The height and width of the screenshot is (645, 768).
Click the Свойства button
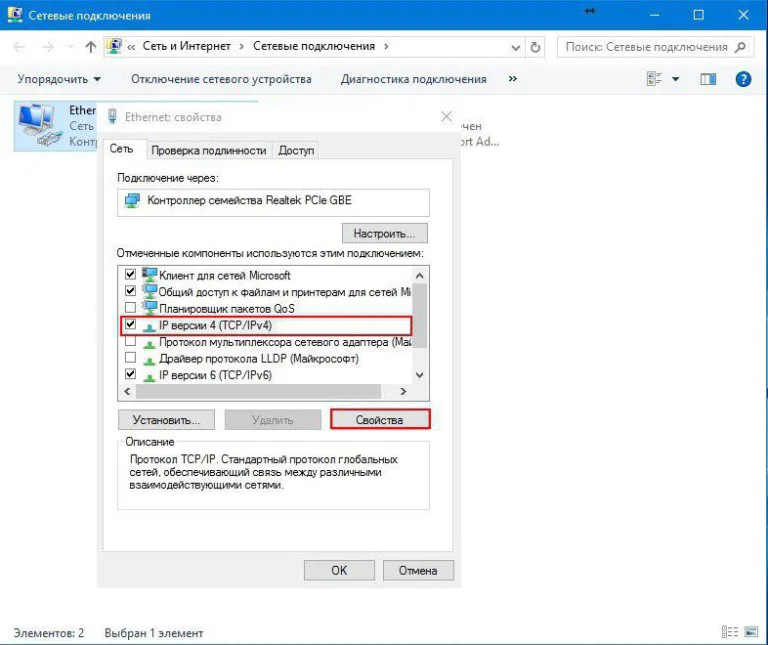coord(380,420)
